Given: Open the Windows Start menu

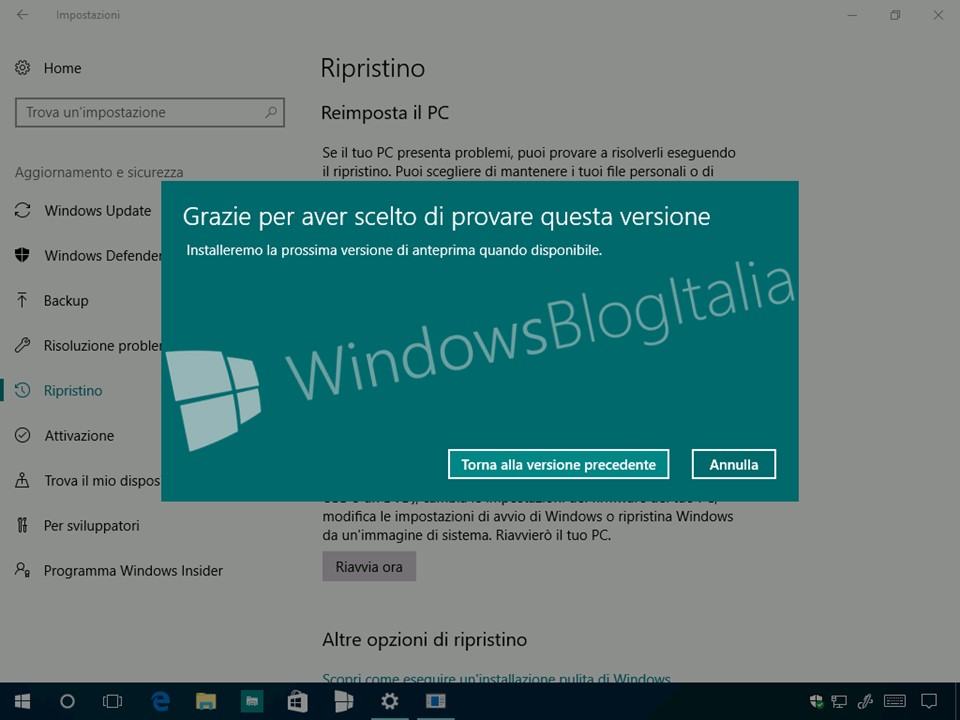Looking at the screenshot, I should point(23,701).
